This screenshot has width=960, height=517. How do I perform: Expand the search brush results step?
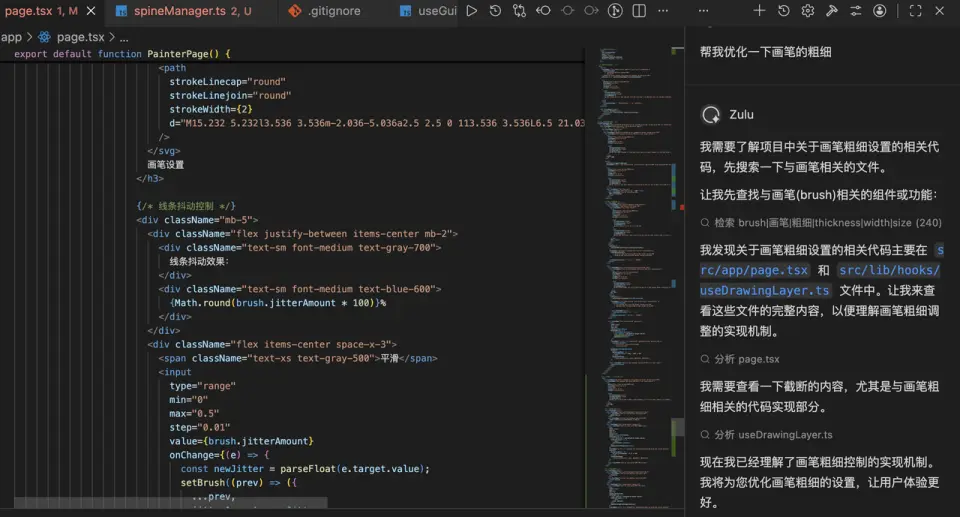[820, 223]
